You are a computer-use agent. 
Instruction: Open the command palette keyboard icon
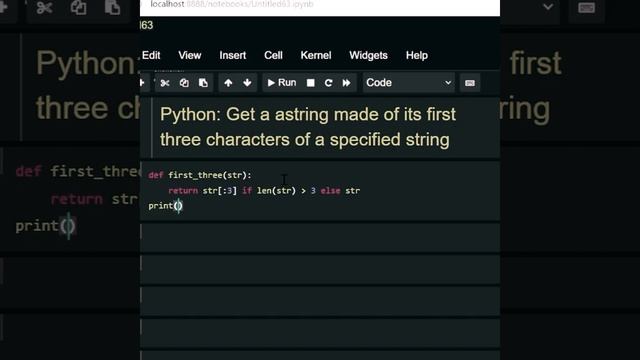[x=470, y=83]
